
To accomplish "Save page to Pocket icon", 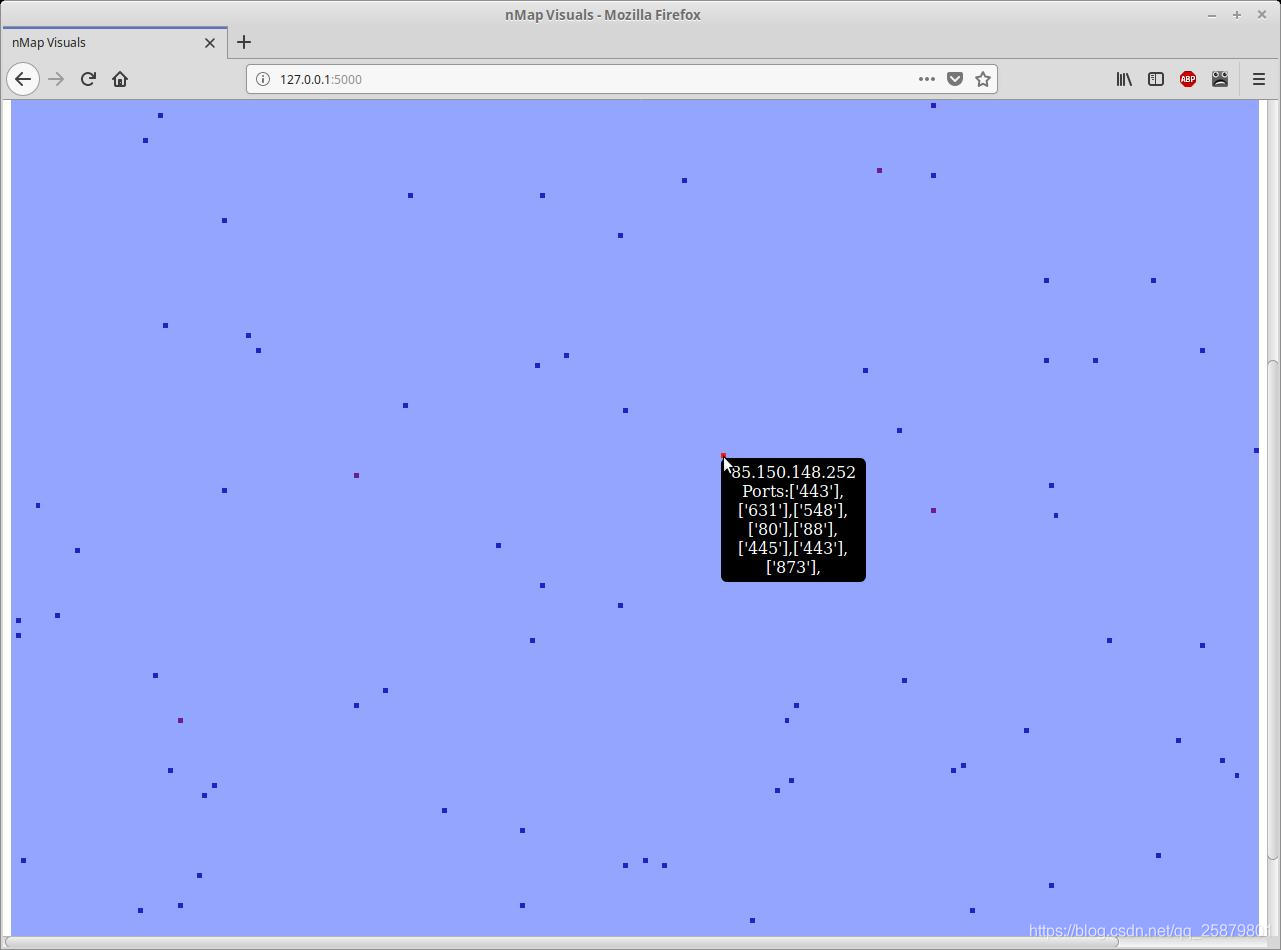I will pos(955,79).
